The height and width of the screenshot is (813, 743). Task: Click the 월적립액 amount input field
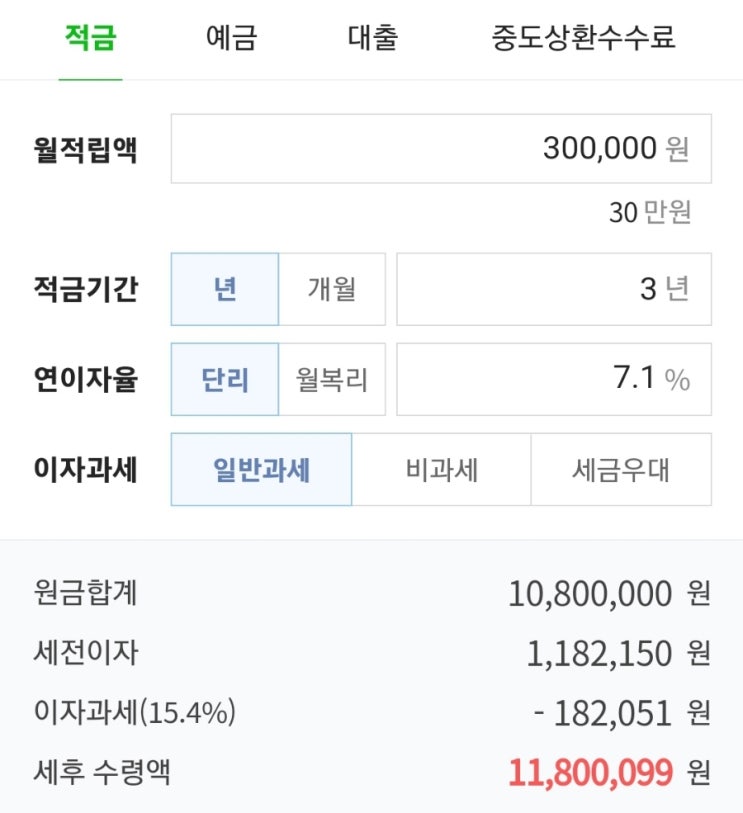coord(441,149)
